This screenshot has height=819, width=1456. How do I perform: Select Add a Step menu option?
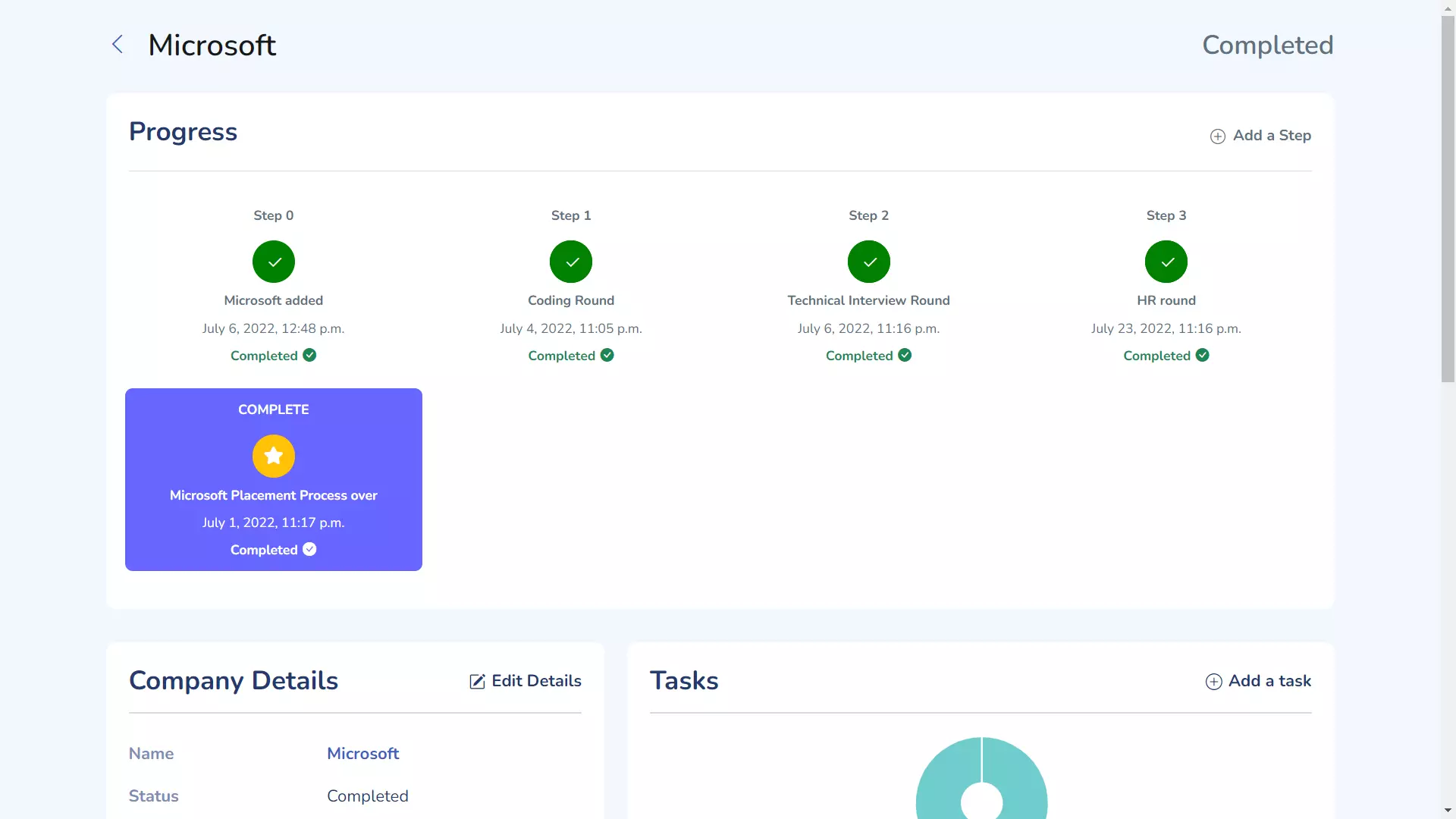(x=1260, y=135)
